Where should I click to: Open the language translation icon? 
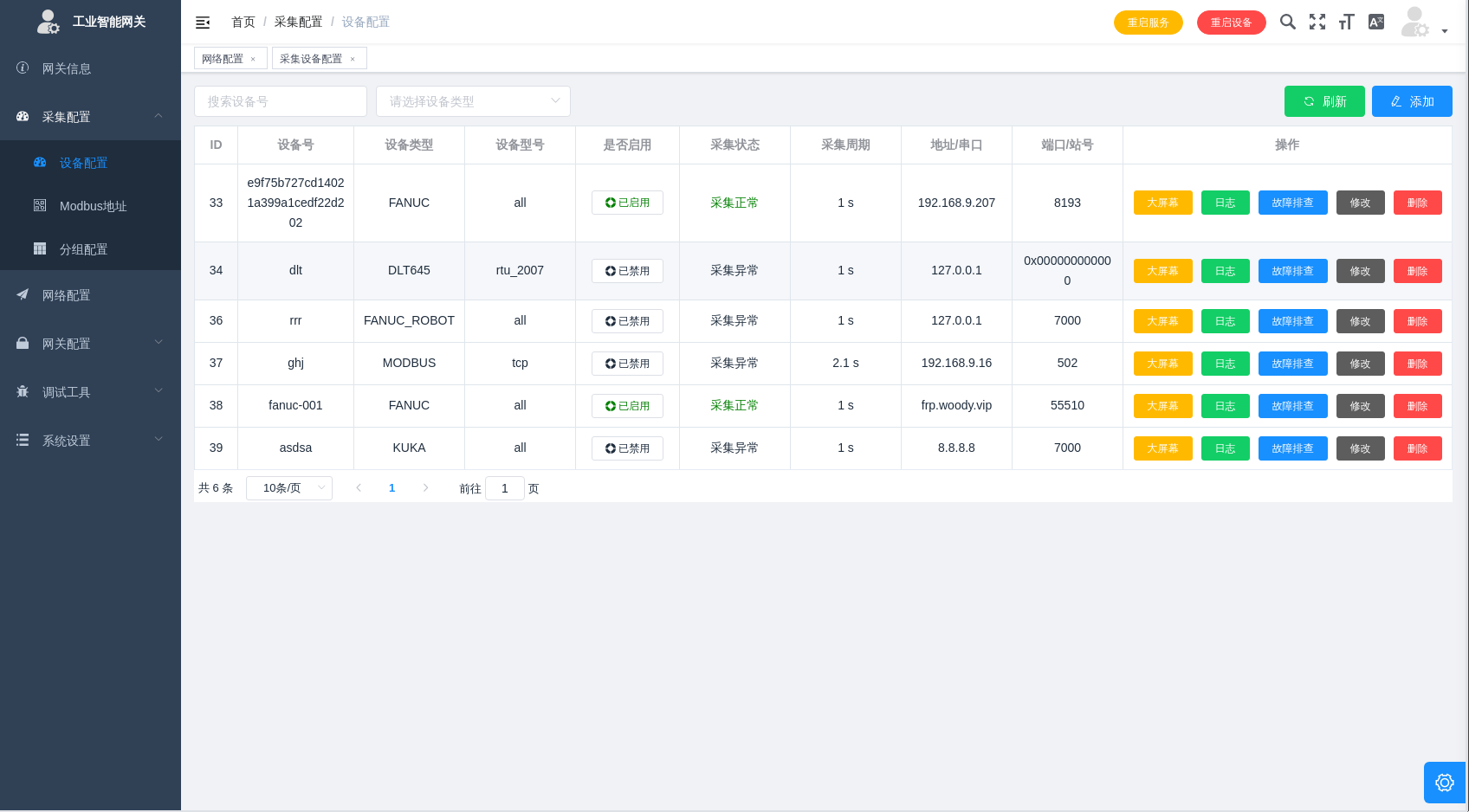click(x=1376, y=22)
